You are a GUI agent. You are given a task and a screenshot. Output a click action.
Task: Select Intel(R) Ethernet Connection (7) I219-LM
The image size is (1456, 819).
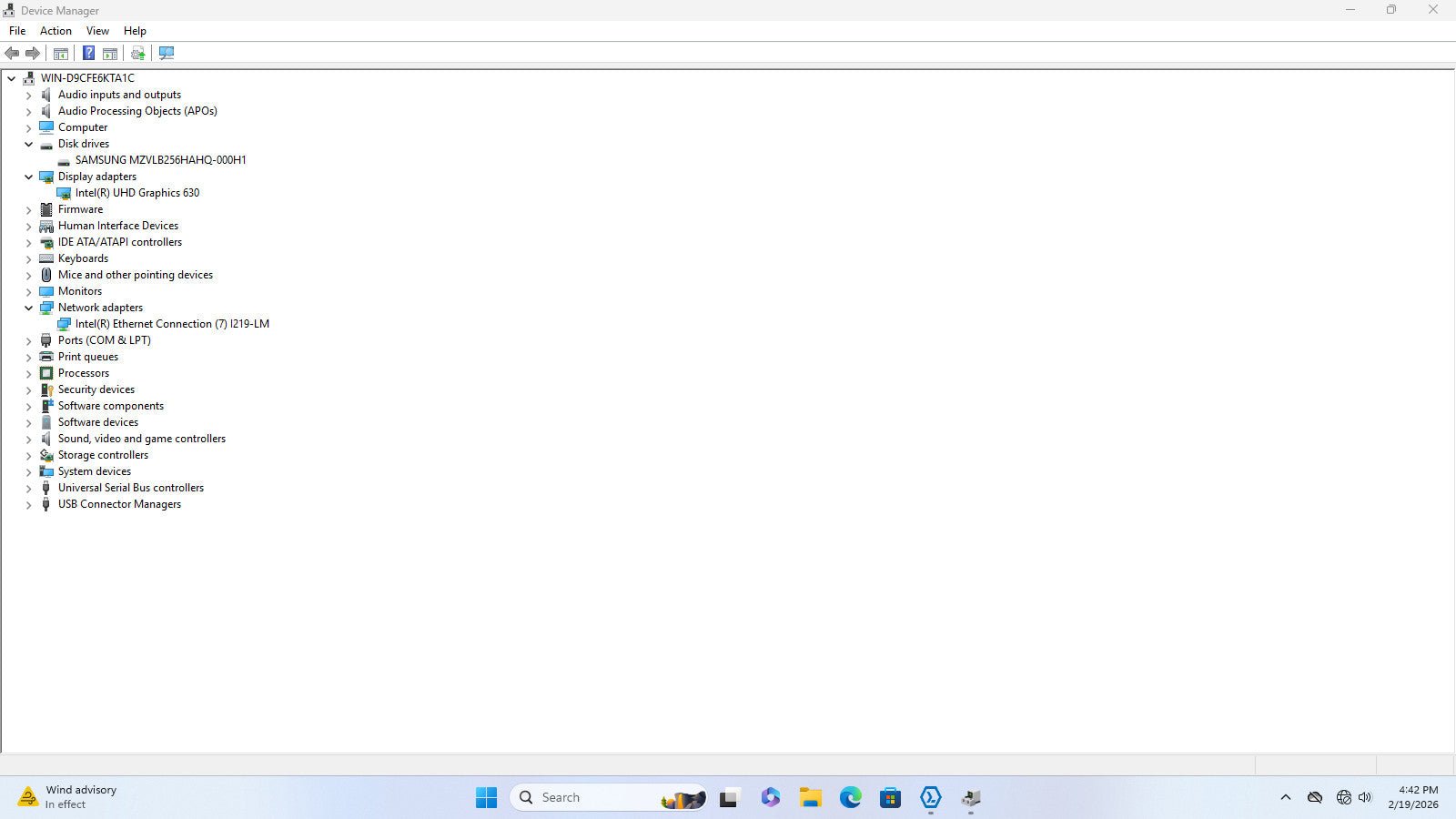pos(172,324)
